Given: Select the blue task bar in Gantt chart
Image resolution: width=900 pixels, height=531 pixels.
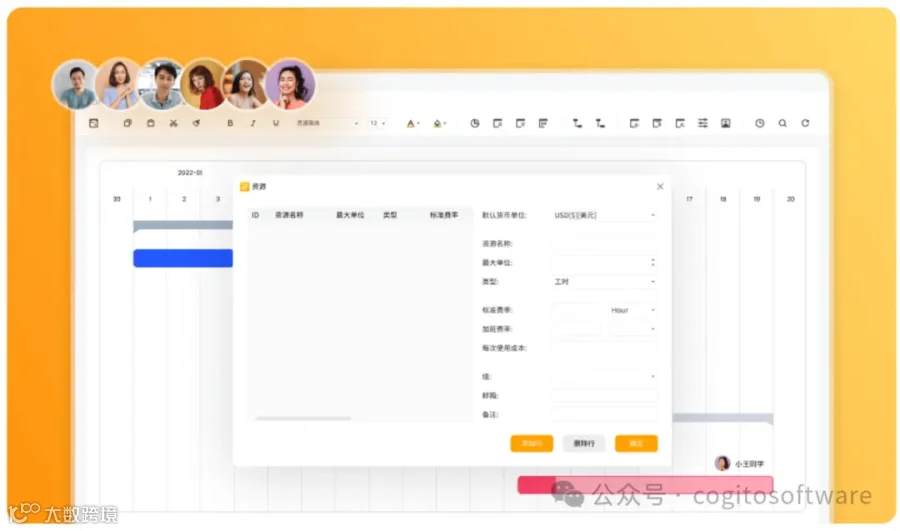Looking at the screenshot, I should coord(183,258).
